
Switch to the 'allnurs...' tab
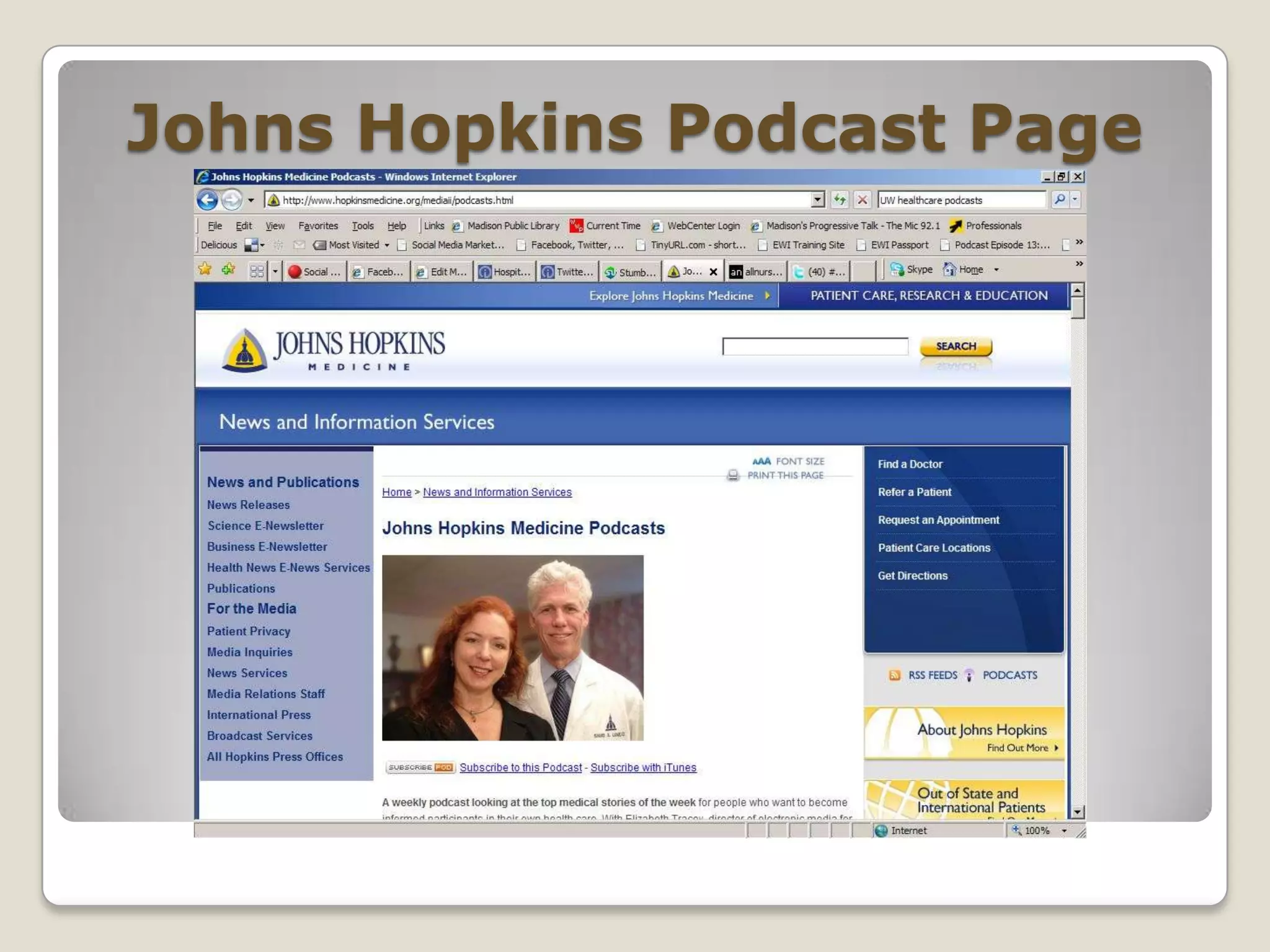[756, 271]
